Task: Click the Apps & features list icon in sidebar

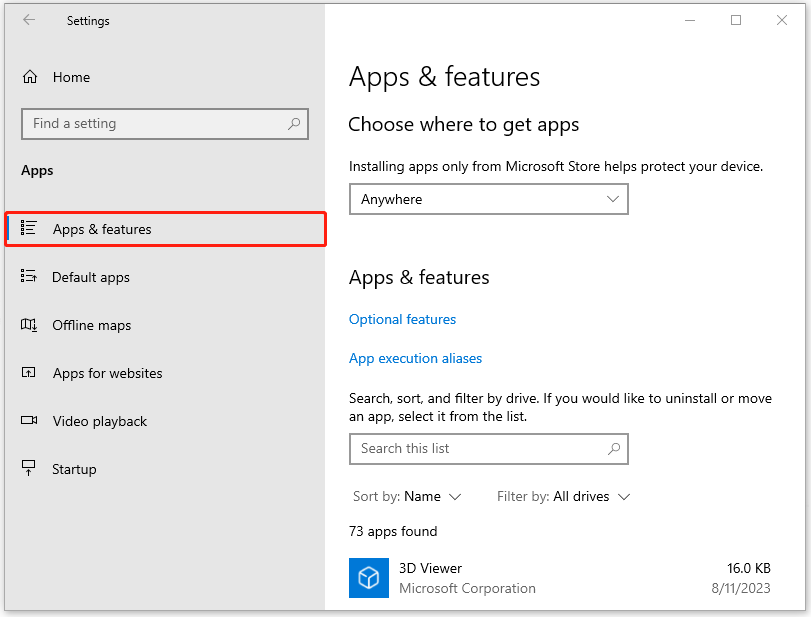Action: [x=28, y=228]
